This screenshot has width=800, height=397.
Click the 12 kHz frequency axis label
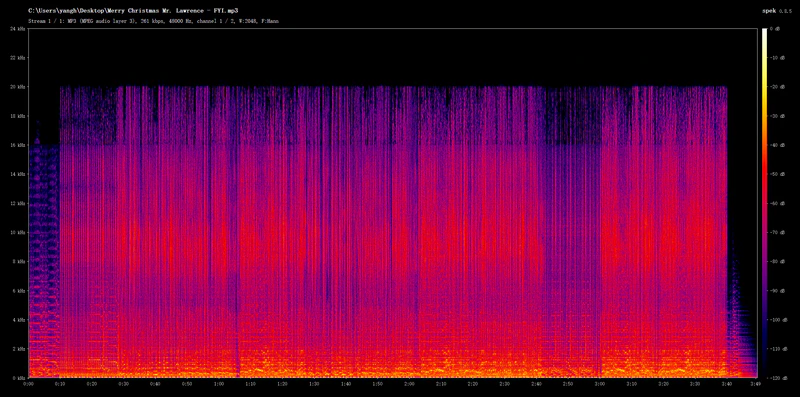pos(17,203)
